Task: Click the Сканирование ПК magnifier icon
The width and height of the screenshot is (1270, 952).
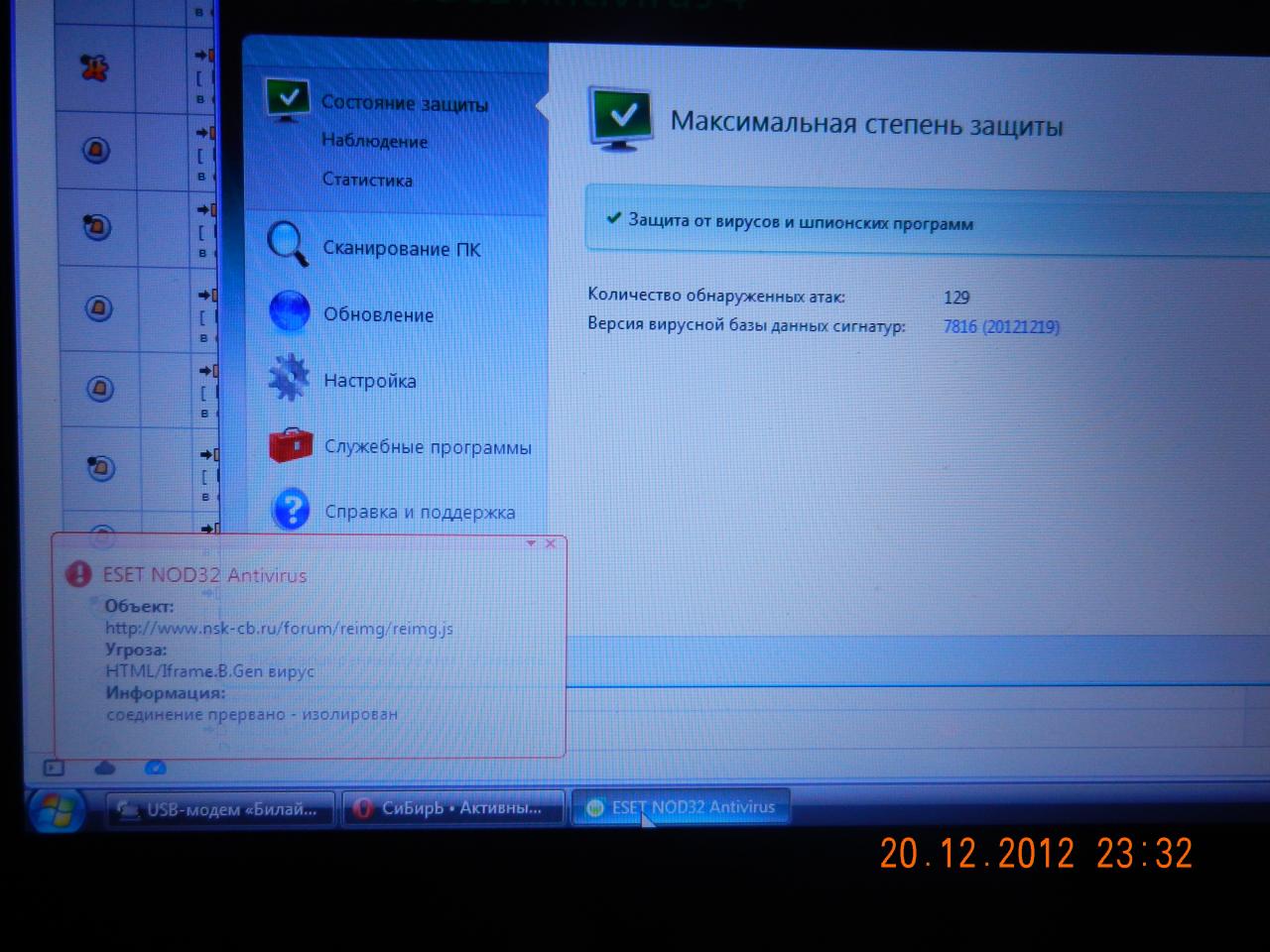Action: tap(288, 244)
